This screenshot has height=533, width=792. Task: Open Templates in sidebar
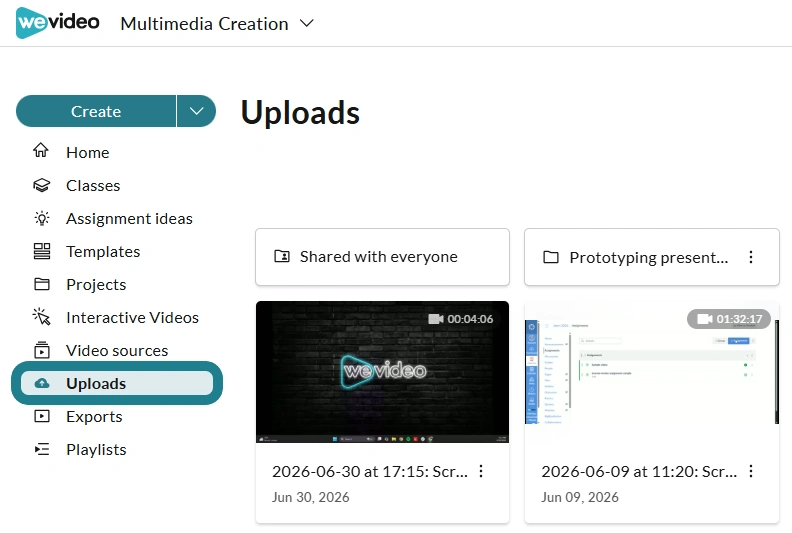pyautogui.click(x=103, y=252)
